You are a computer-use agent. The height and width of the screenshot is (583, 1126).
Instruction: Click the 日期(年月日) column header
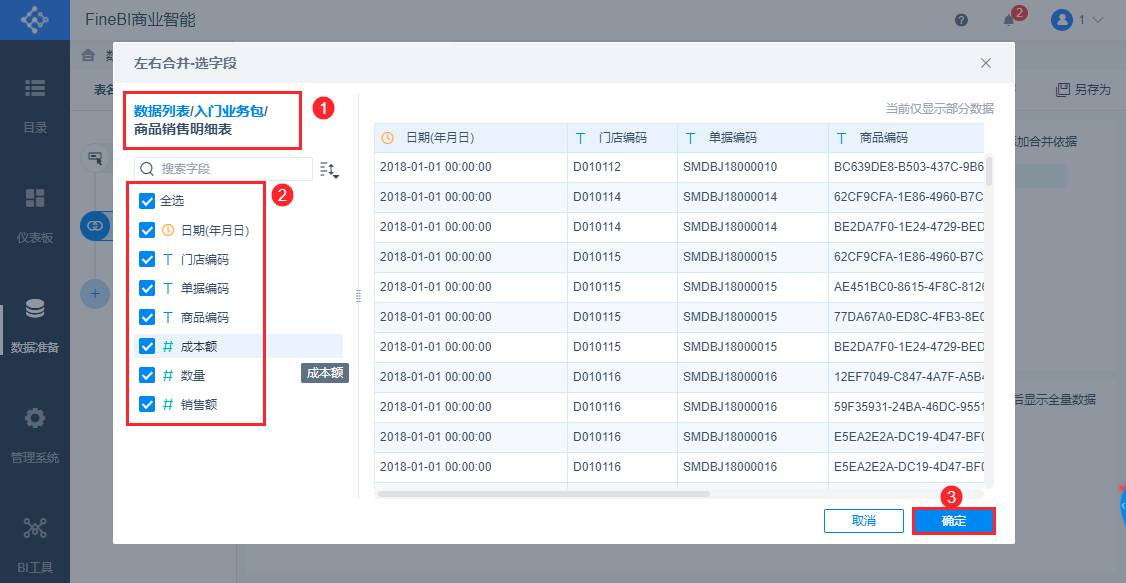click(x=471, y=138)
